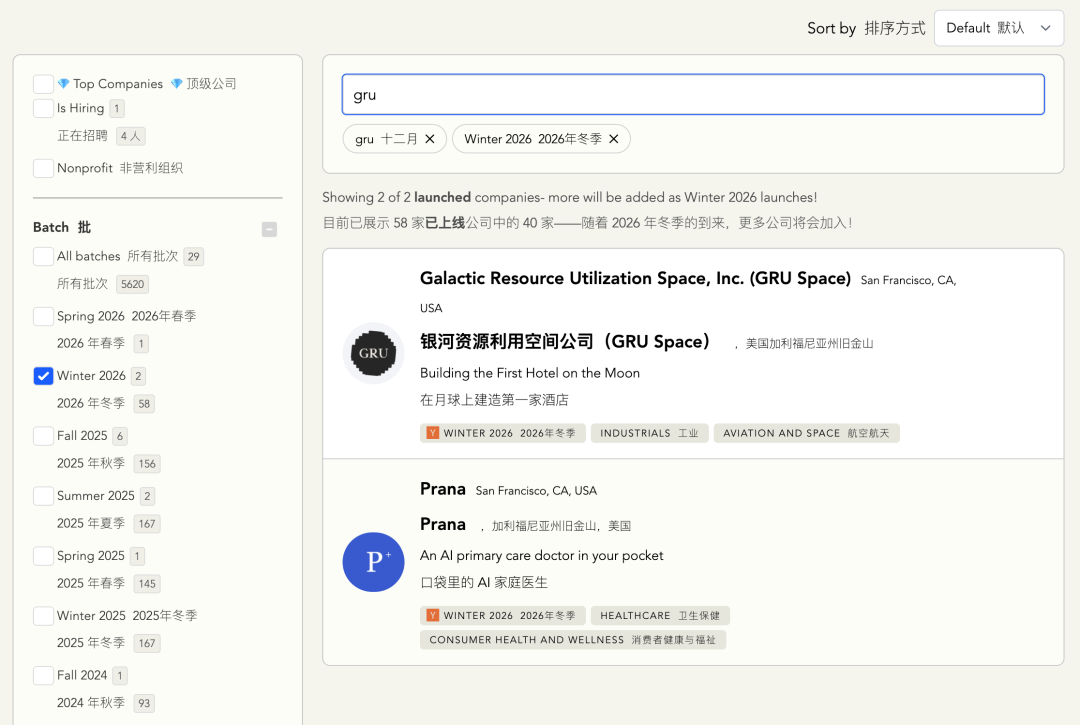Check the All batches checkbox

pos(43,256)
